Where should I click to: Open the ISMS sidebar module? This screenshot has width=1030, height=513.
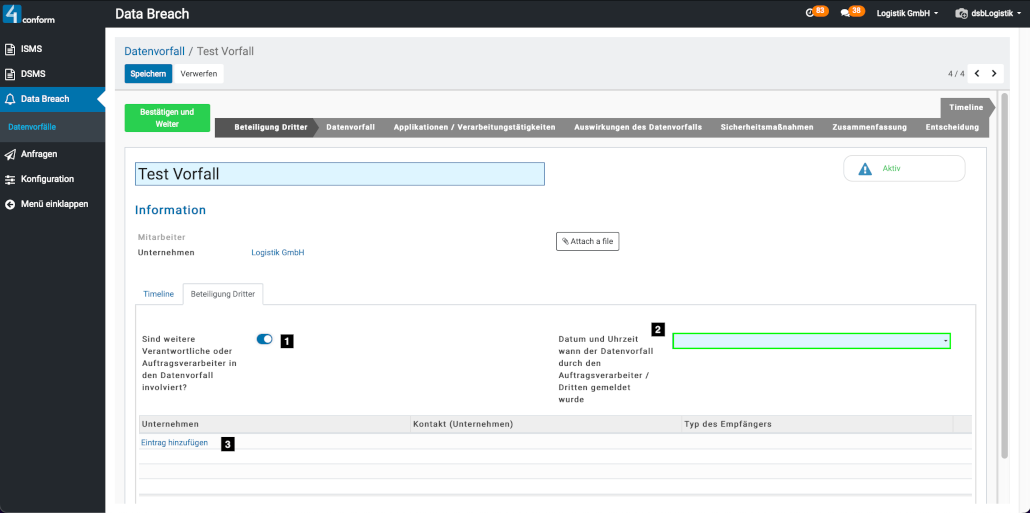31,49
